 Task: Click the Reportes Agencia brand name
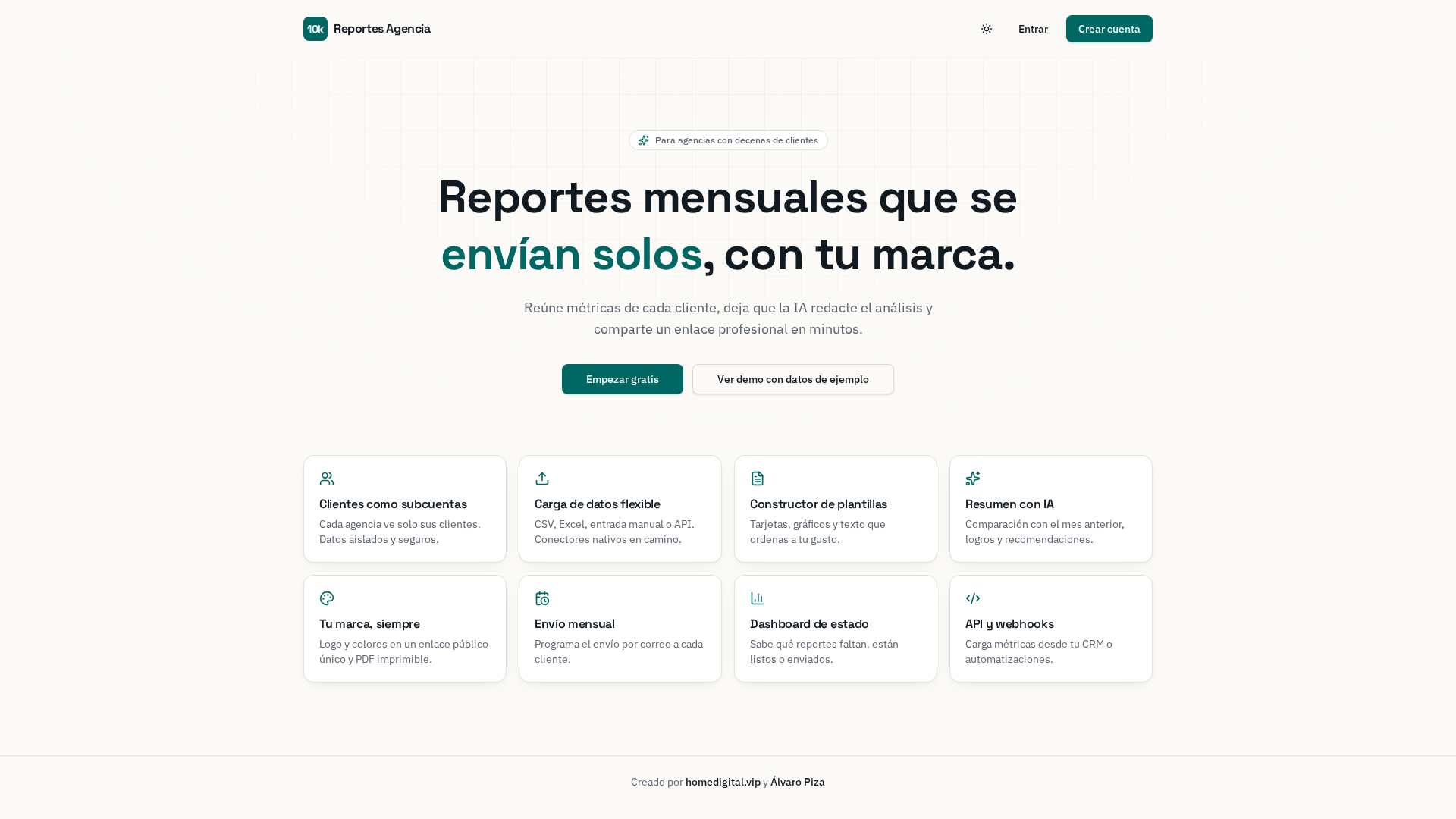point(382,29)
